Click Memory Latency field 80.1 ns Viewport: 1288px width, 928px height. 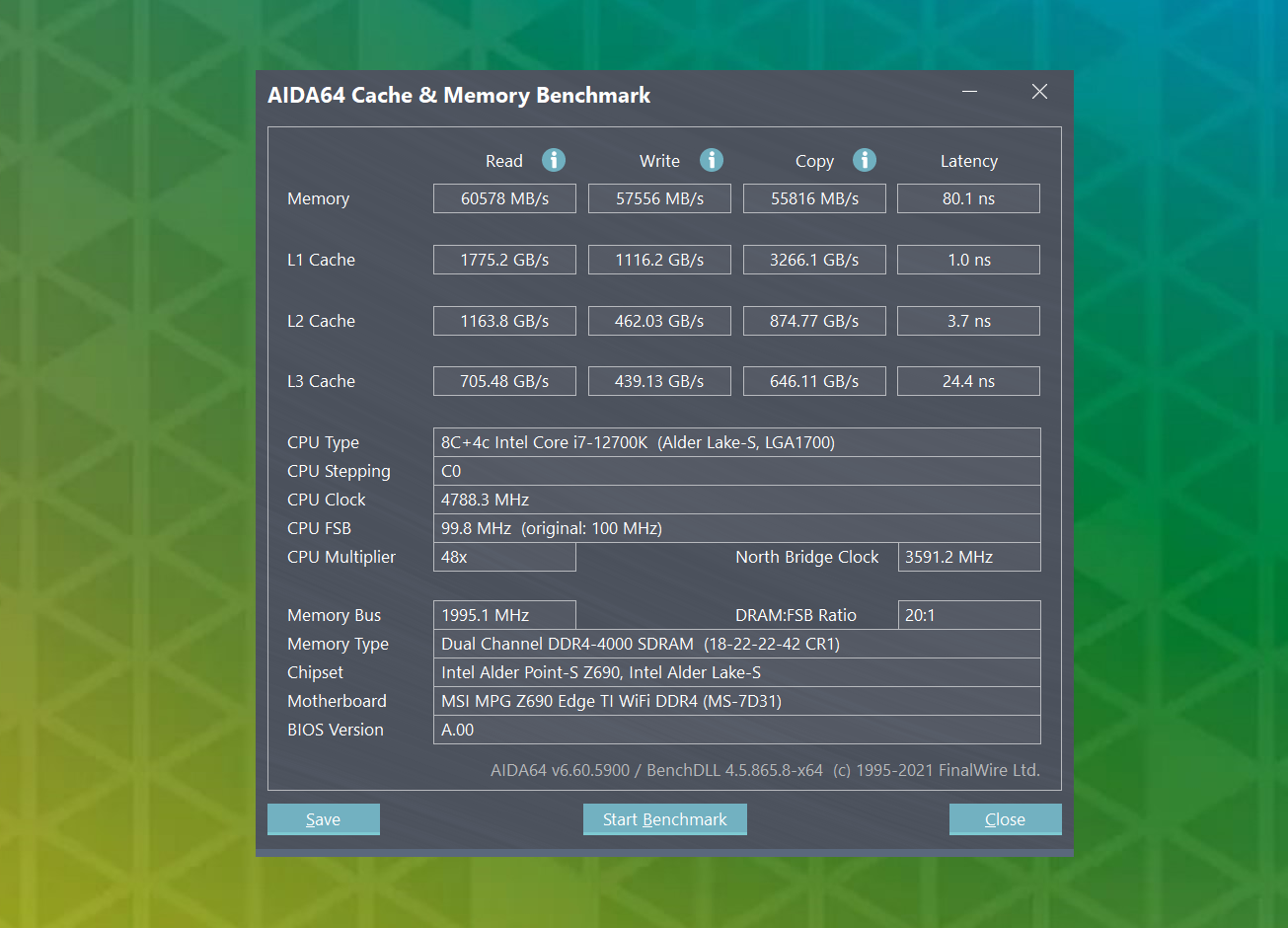pos(968,198)
